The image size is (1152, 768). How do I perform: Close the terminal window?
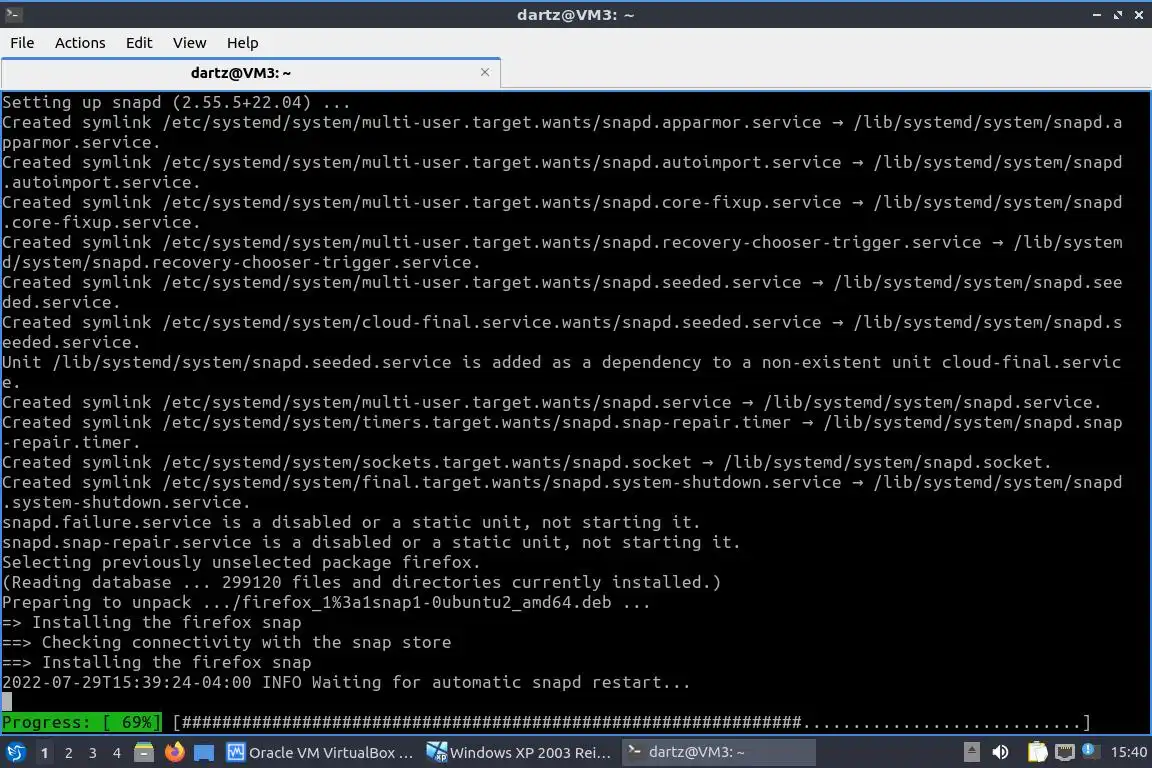click(x=1138, y=15)
